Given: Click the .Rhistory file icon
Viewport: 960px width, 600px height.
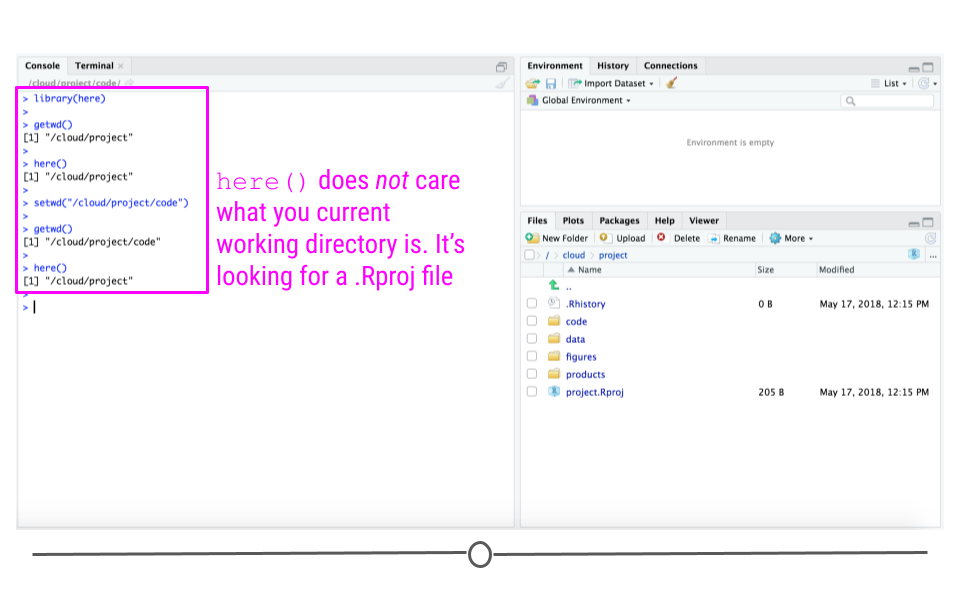Looking at the screenshot, I should [554, 302].
